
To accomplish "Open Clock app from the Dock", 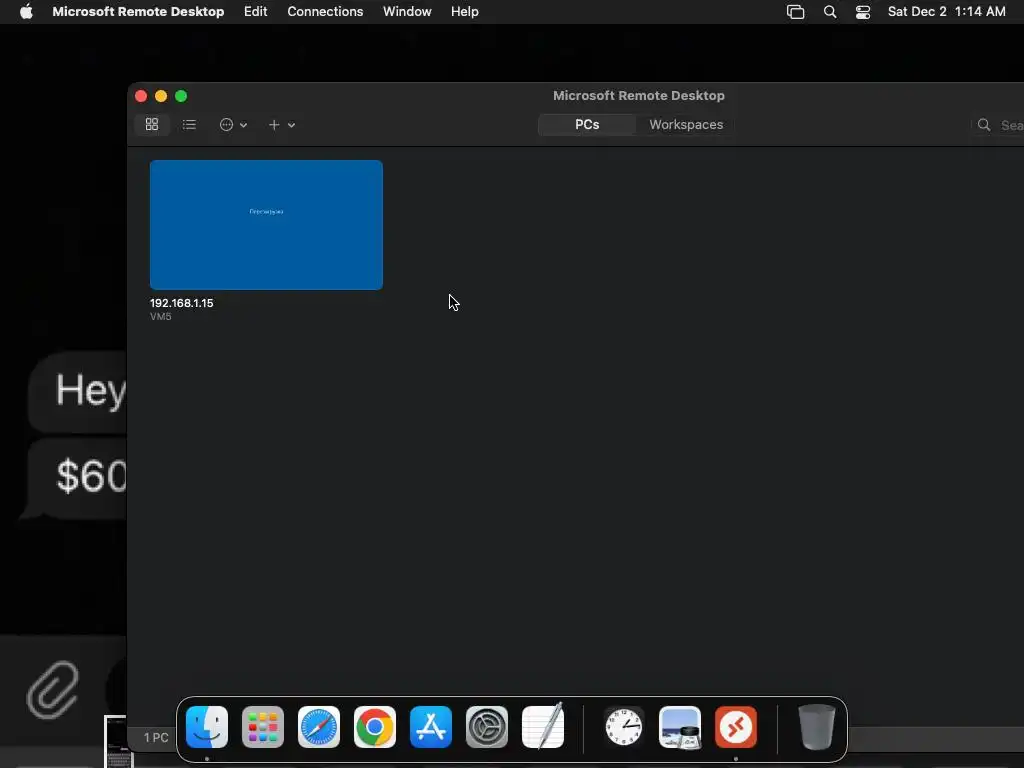I will point(624,727).
